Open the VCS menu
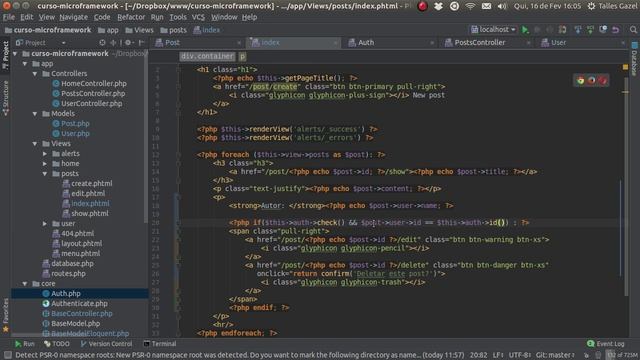Viewport: 640px width, 360px height. [198, 17]
